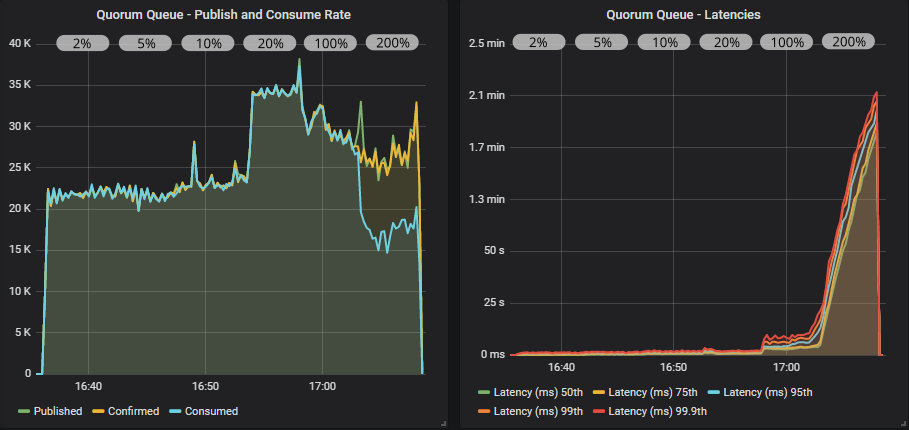This screenshot has height=430, width=909.
Task: Click the resize handle of the Latencies panel
Action: click(901, 424)
